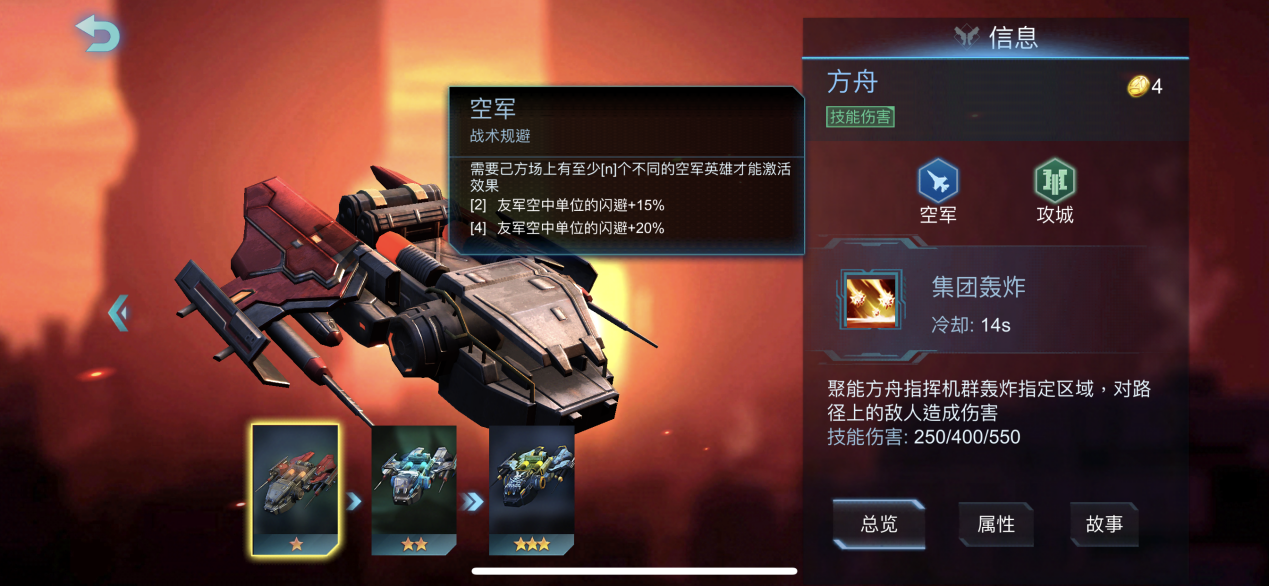Select the 攻城 siege trait icon
The height and width of the screenshot is (586, 1269).
1054,181
